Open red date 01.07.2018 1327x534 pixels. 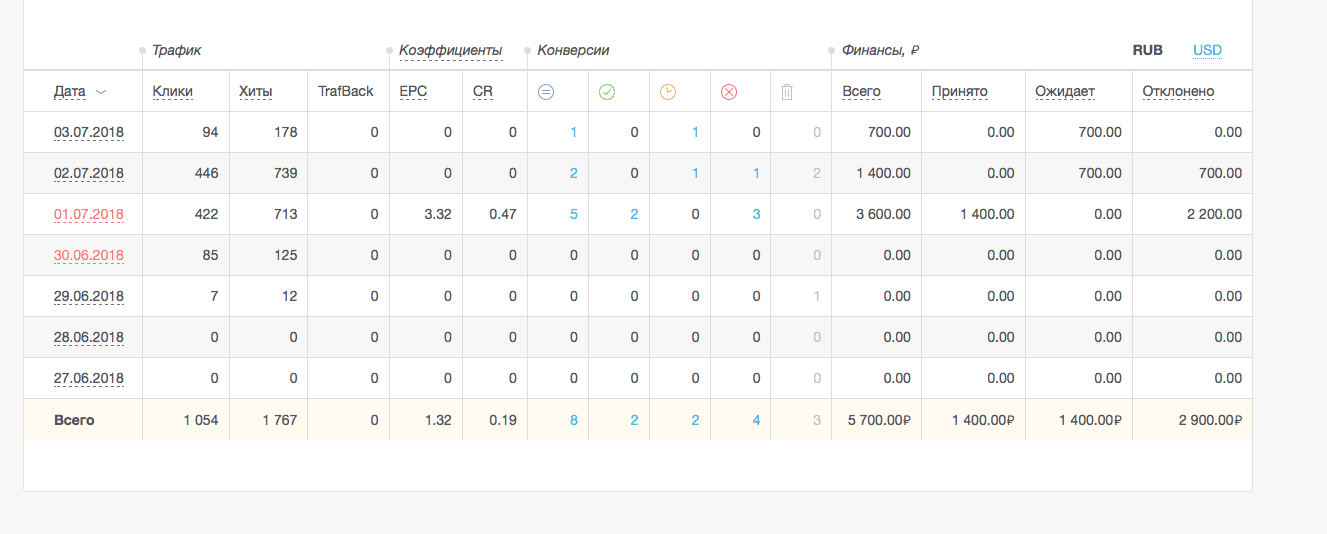coord(89,214)
